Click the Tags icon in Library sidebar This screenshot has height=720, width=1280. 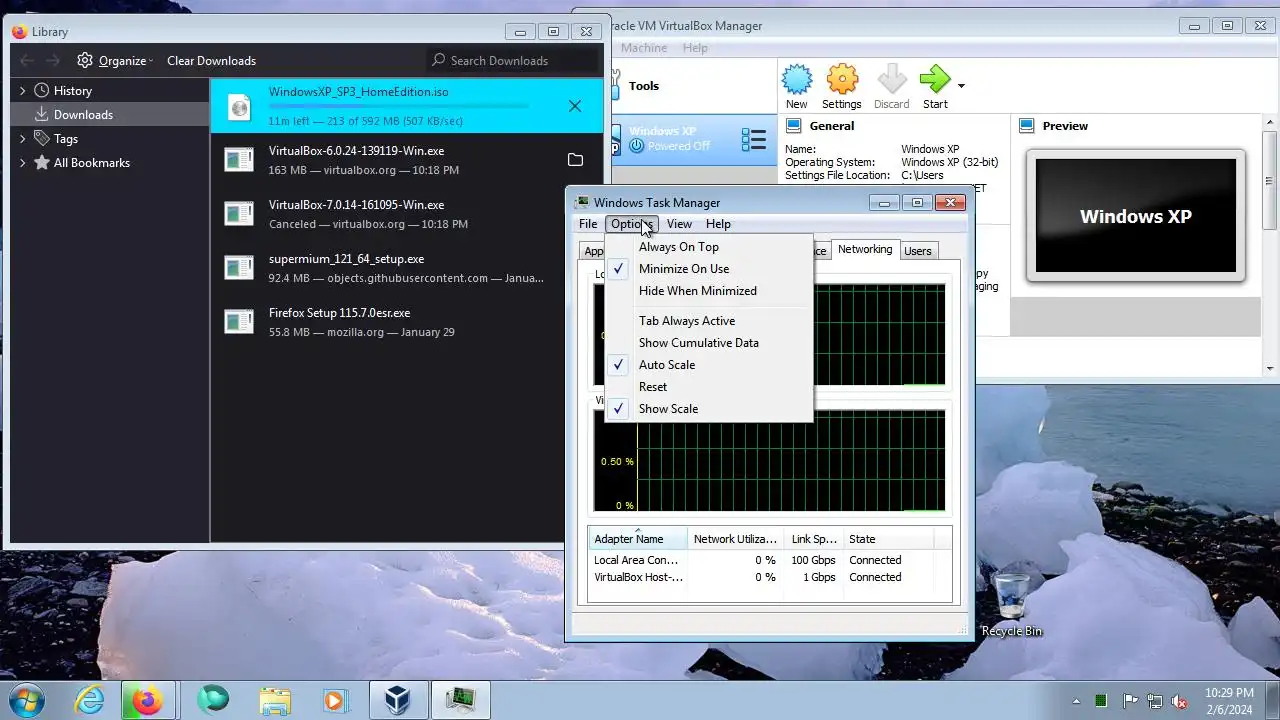[x=42, y=138]
